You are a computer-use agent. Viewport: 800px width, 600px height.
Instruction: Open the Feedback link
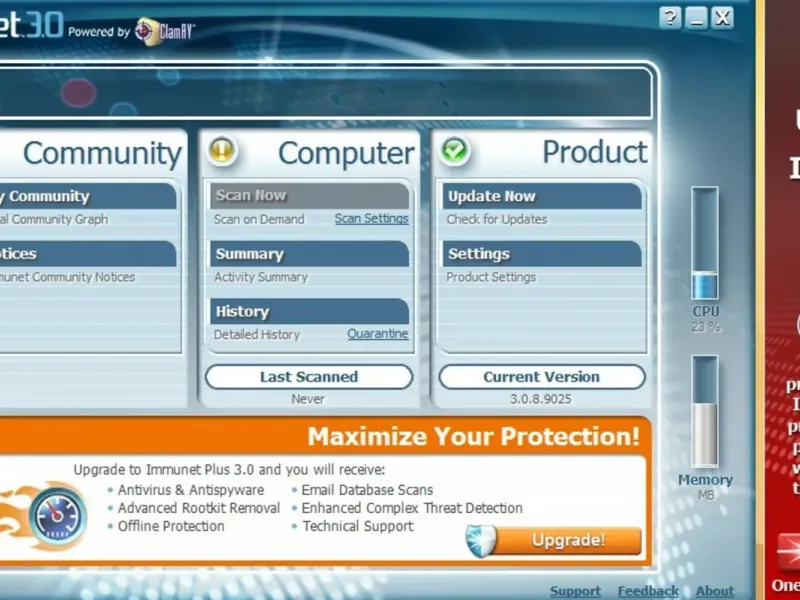click(x=648, y=591)
